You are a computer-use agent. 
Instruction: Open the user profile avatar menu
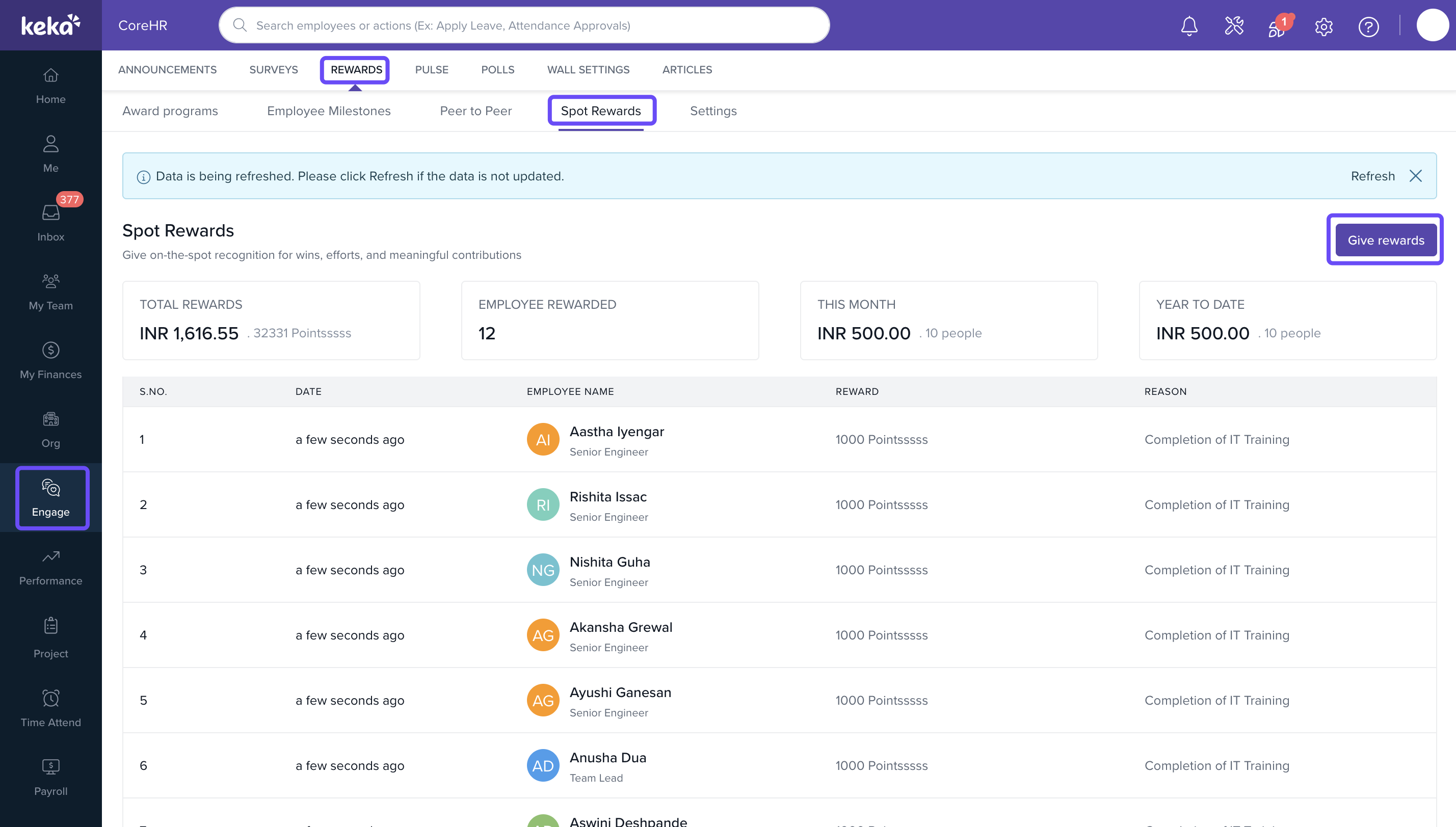click(x=1432, y=25)
